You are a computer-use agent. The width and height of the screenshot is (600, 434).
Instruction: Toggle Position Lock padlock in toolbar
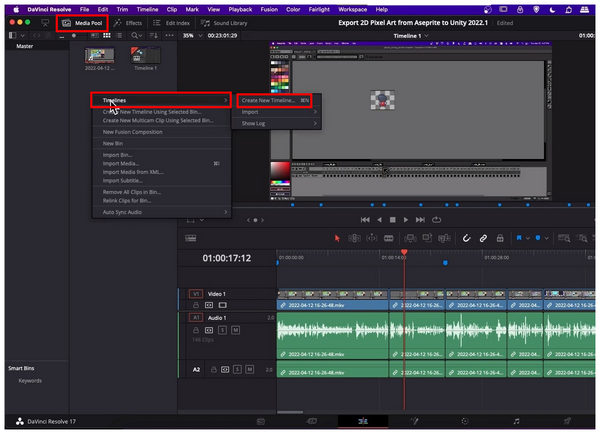[x=500, y=238]
